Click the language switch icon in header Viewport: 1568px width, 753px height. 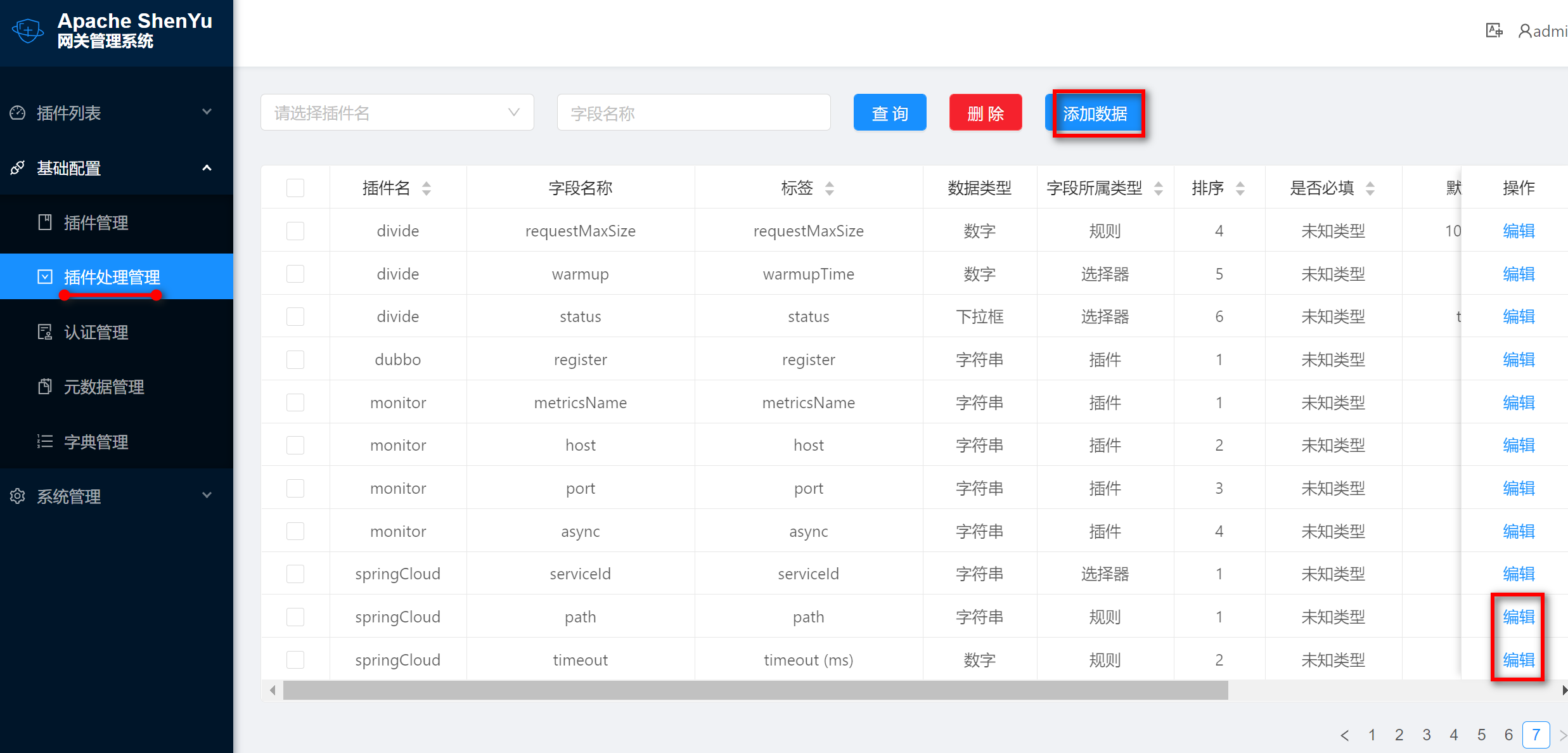tap(1494, 30)
